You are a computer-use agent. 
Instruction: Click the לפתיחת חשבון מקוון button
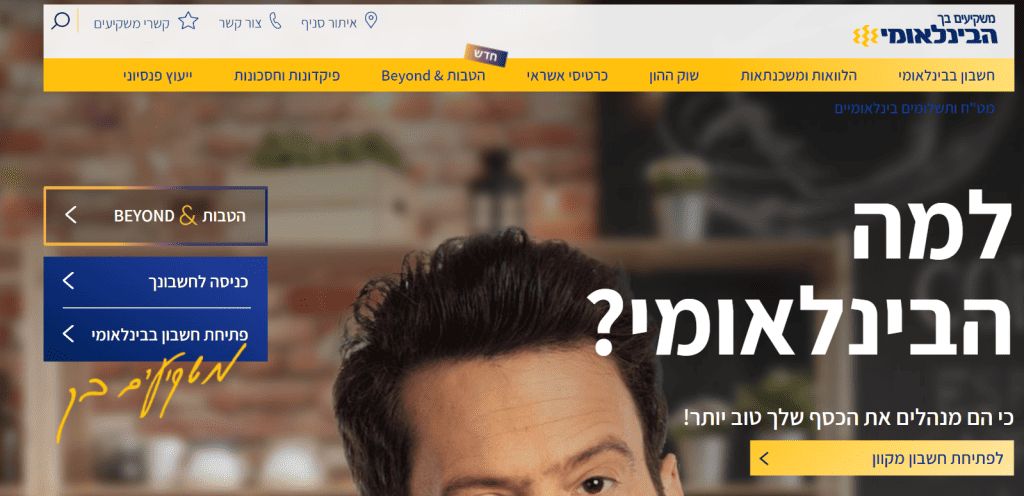[882, 458]
